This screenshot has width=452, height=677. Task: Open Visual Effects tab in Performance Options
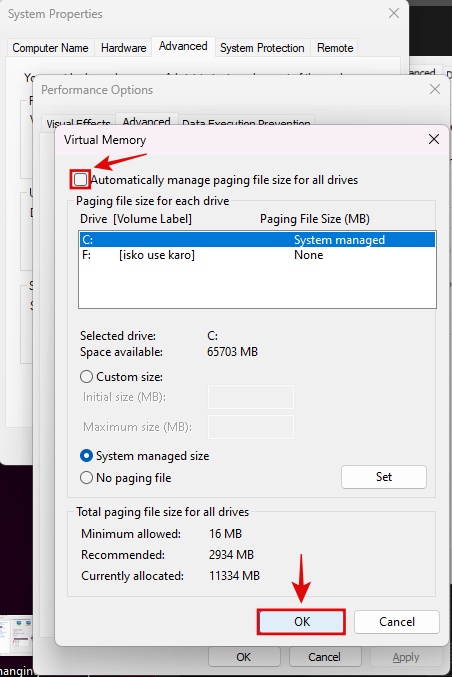(x=78, y=123)
